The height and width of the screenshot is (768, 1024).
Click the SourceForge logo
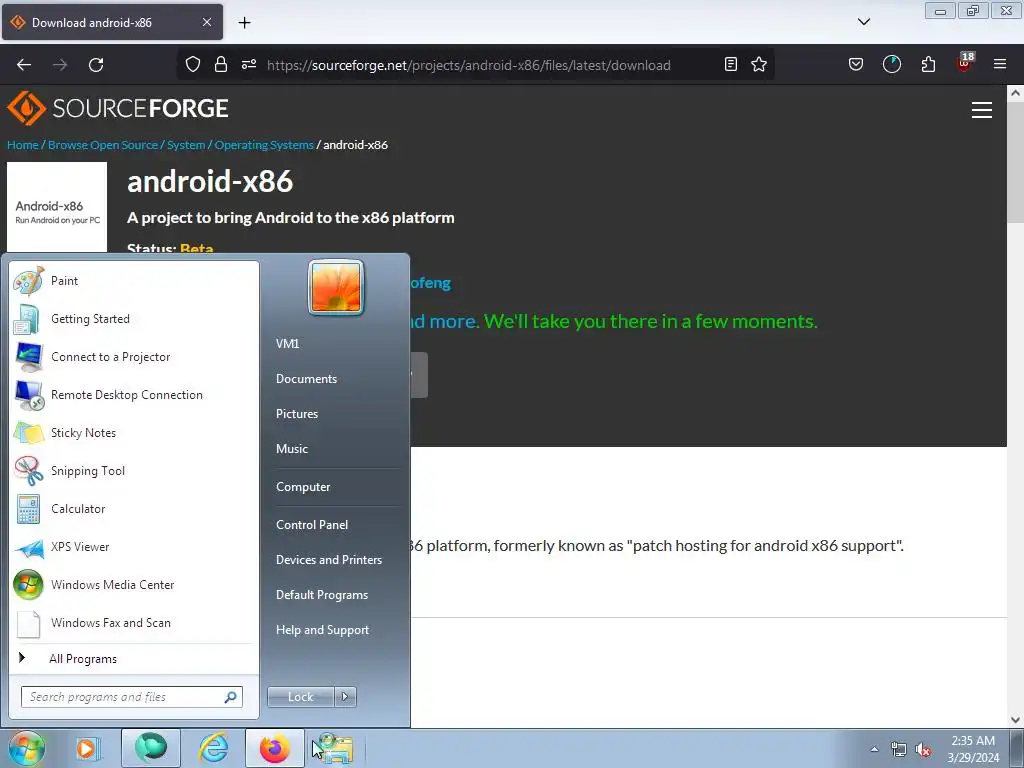(118, 108)
